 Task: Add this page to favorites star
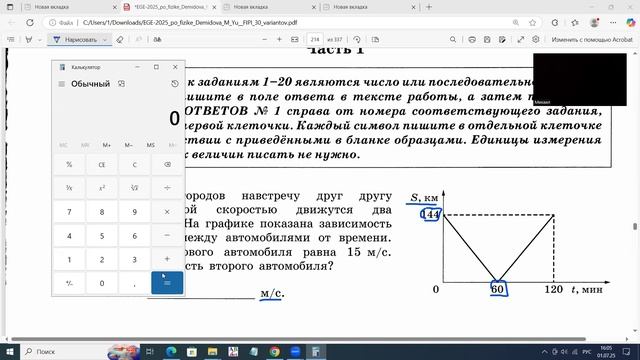pos(533,23)
